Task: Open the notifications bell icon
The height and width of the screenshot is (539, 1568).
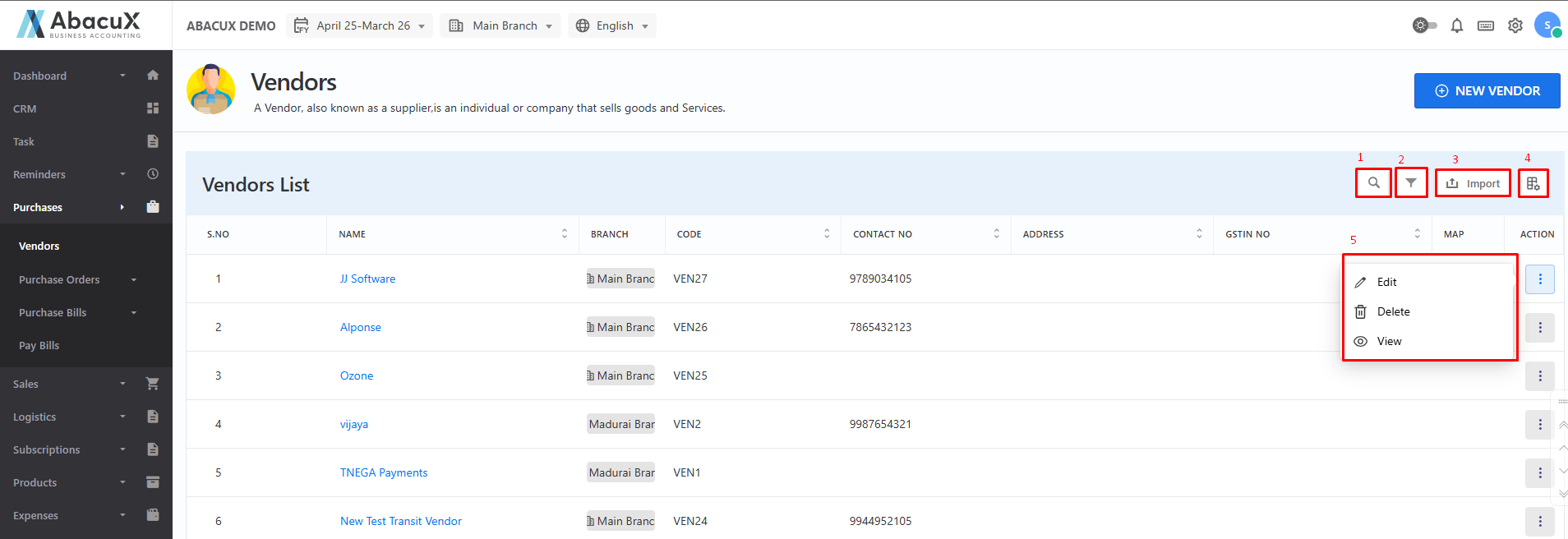Action: 1456,25
